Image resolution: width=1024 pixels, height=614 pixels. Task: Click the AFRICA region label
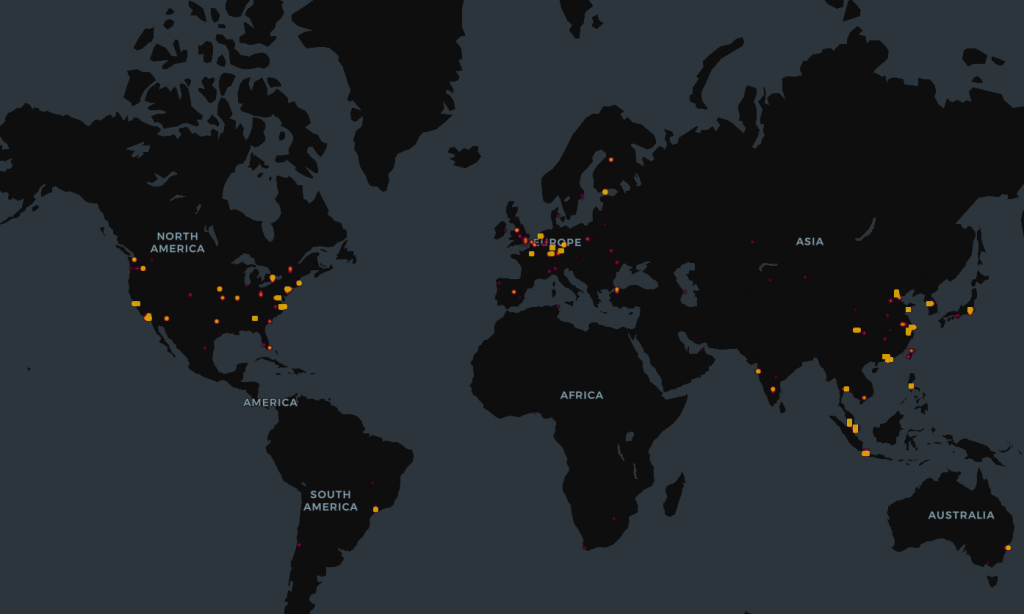(583, 394)
